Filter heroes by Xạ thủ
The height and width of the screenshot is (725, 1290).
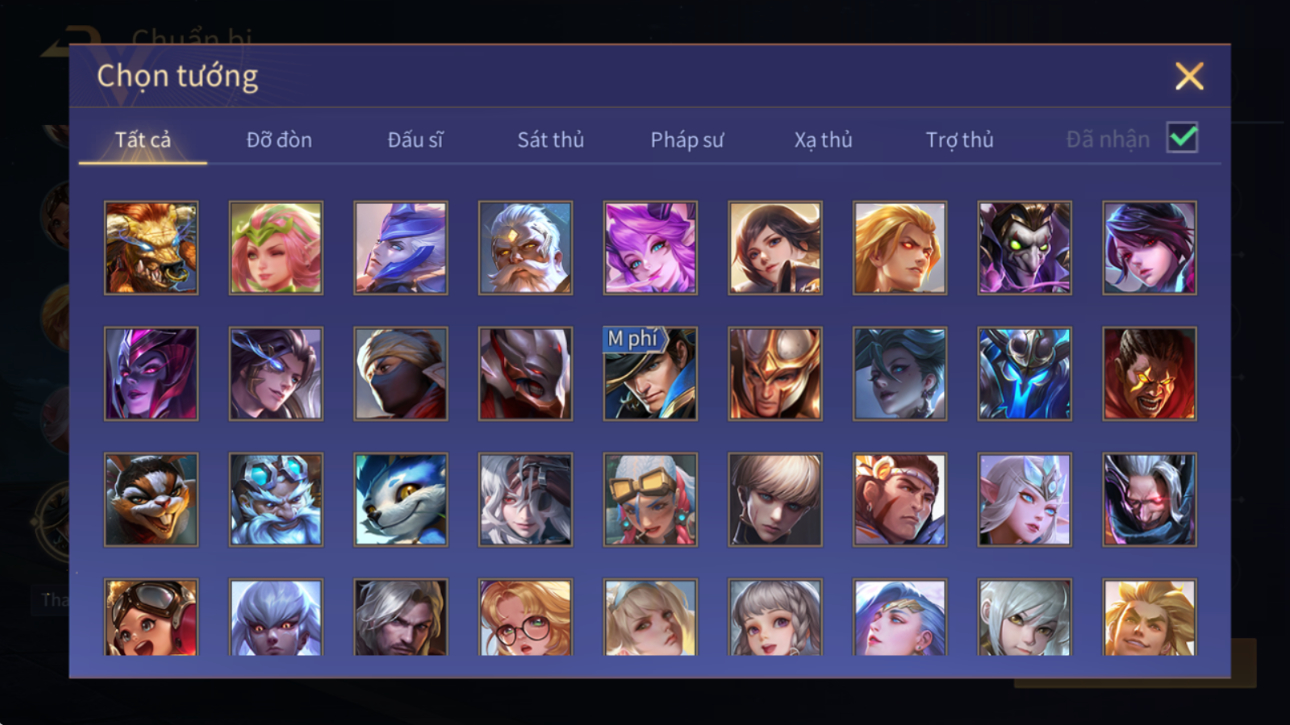(x=823, y=140)
